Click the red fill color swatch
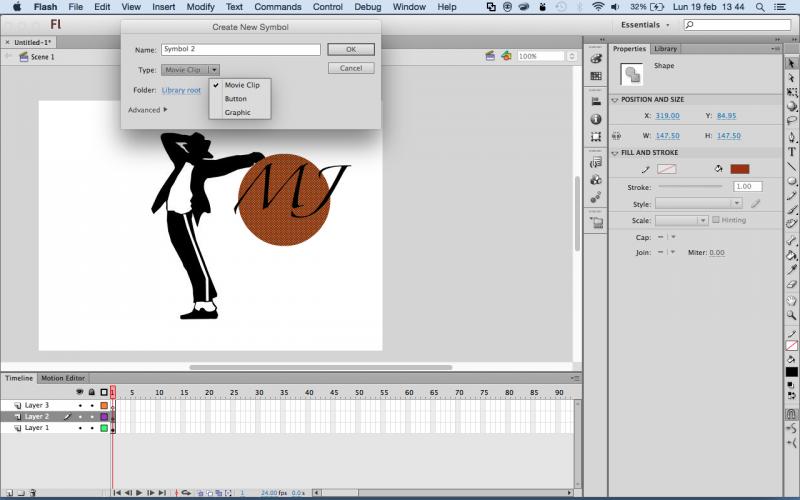 coord(740,169)
